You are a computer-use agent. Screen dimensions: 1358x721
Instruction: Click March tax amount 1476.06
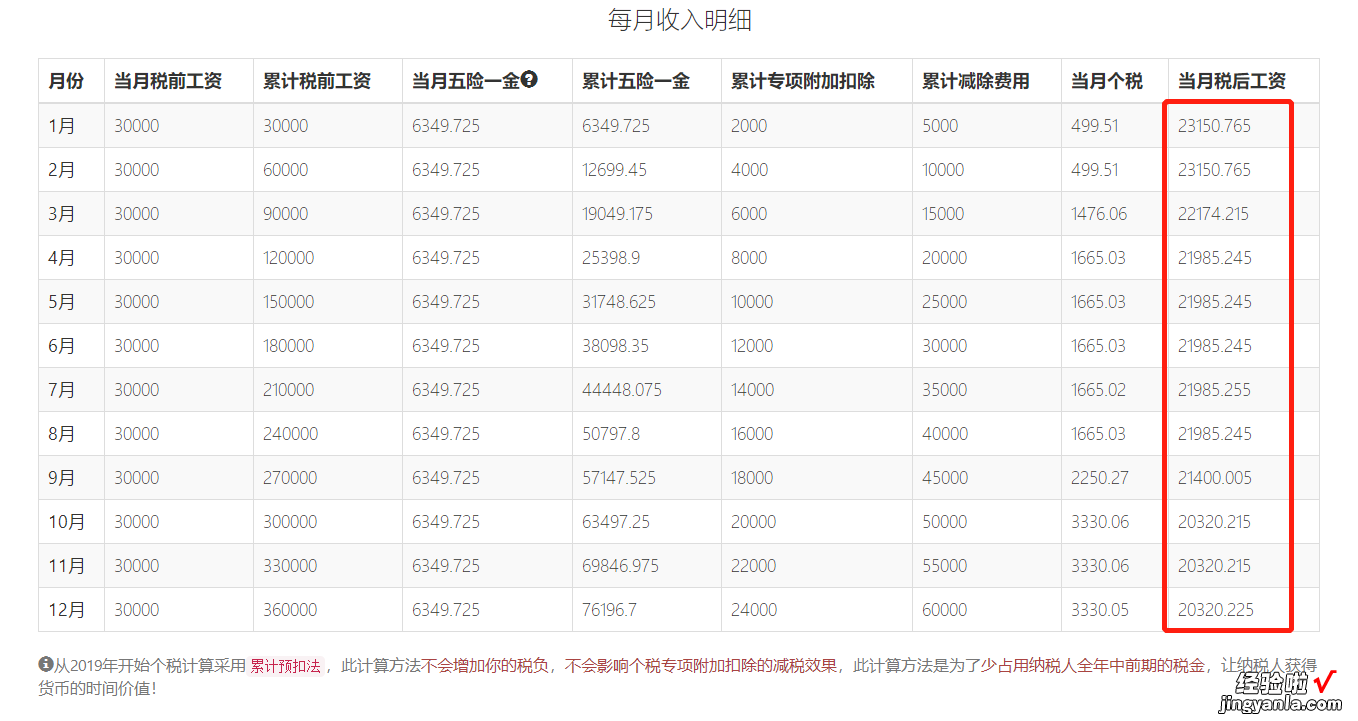1098,214
